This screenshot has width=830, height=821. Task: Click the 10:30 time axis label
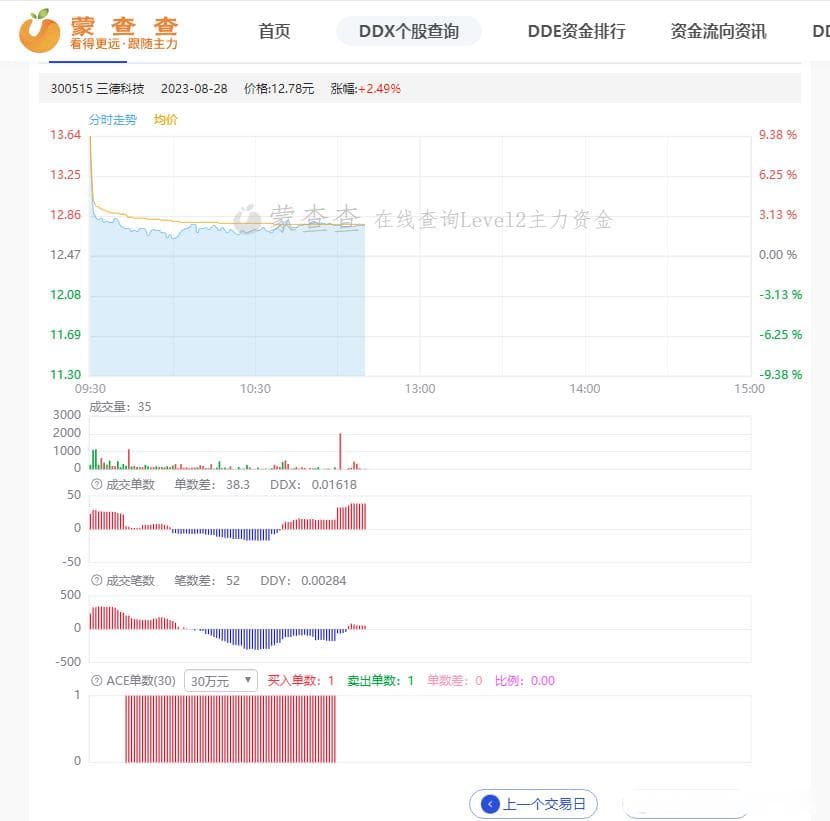point(255,389)
